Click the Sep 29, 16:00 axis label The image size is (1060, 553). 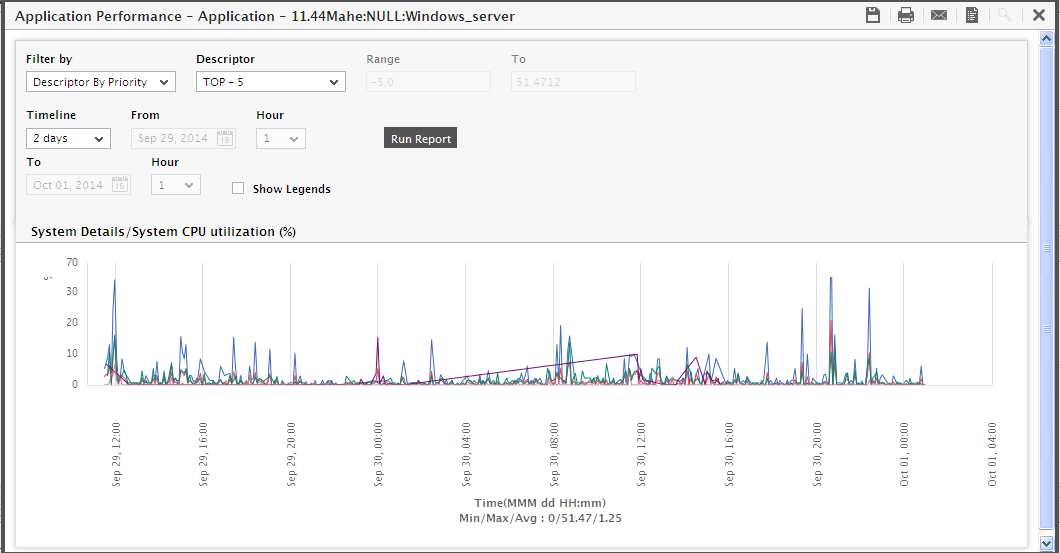(x=203, y=454)
